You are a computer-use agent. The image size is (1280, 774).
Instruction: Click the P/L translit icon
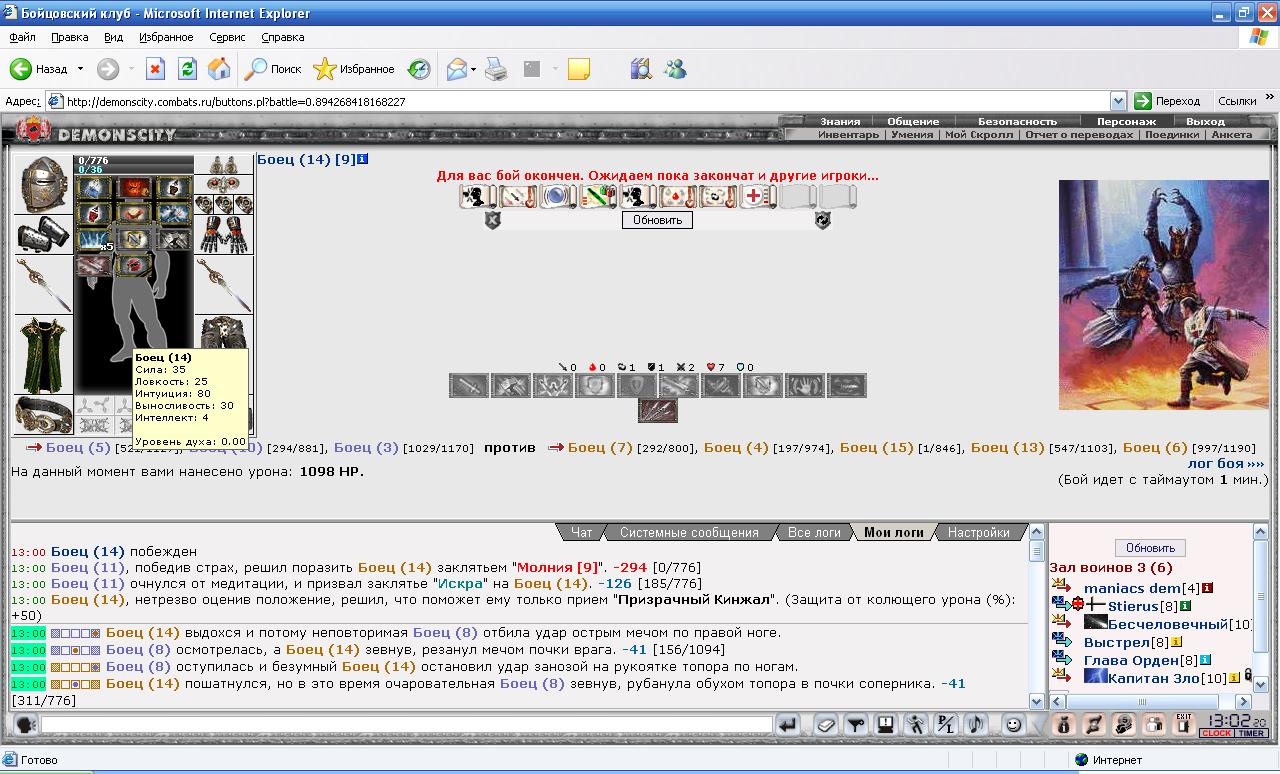[945, 725]
